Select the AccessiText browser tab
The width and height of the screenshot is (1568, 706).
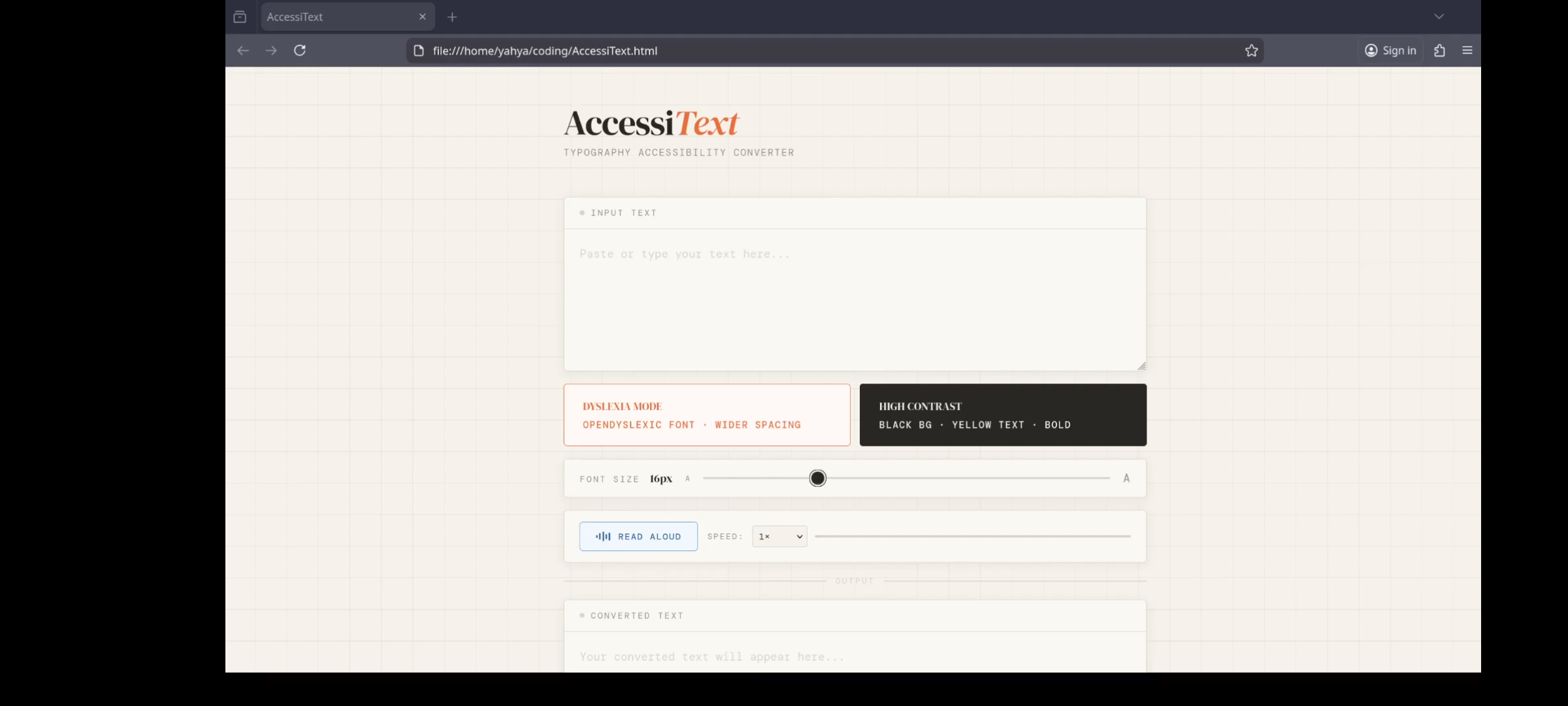pyautogui.click(x=333, y=17)
